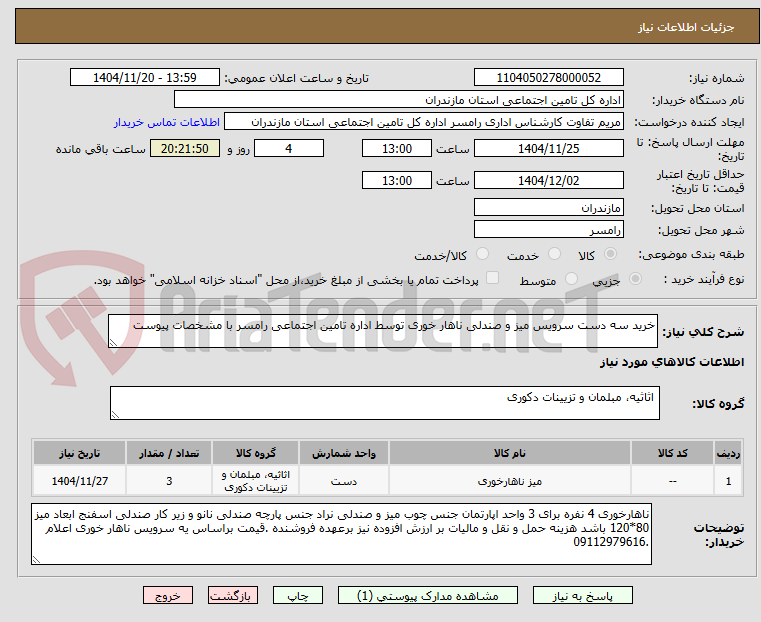
Task: Click the پاسخ به نیاز button
Action: [582, 595]
